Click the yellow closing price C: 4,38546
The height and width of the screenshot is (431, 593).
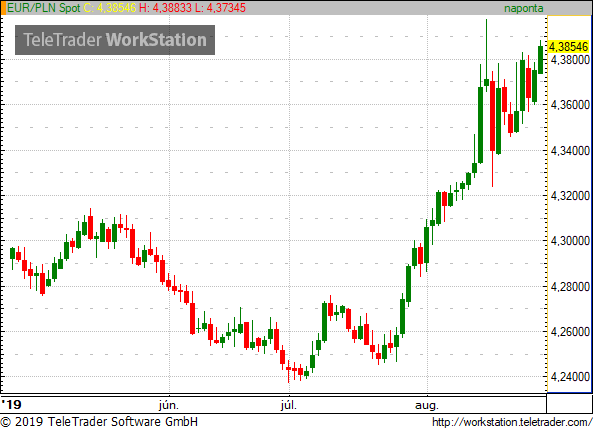[109, 8]
